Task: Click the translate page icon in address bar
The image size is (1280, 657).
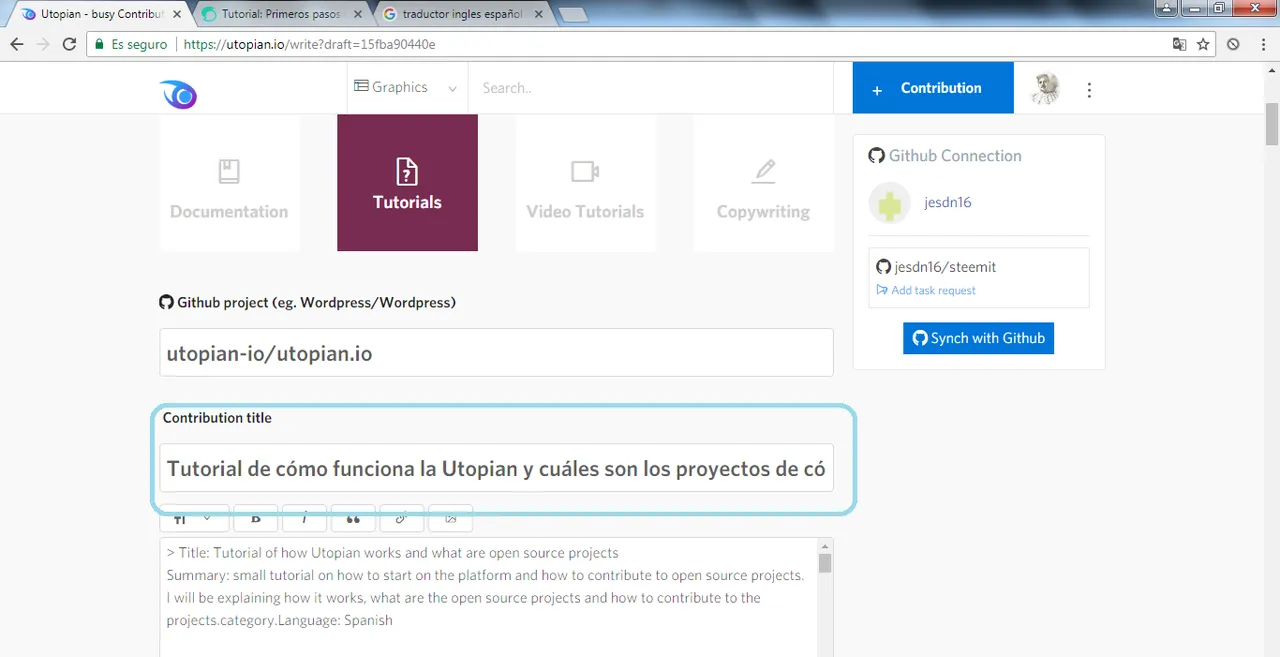Action: coord(1180,45)
